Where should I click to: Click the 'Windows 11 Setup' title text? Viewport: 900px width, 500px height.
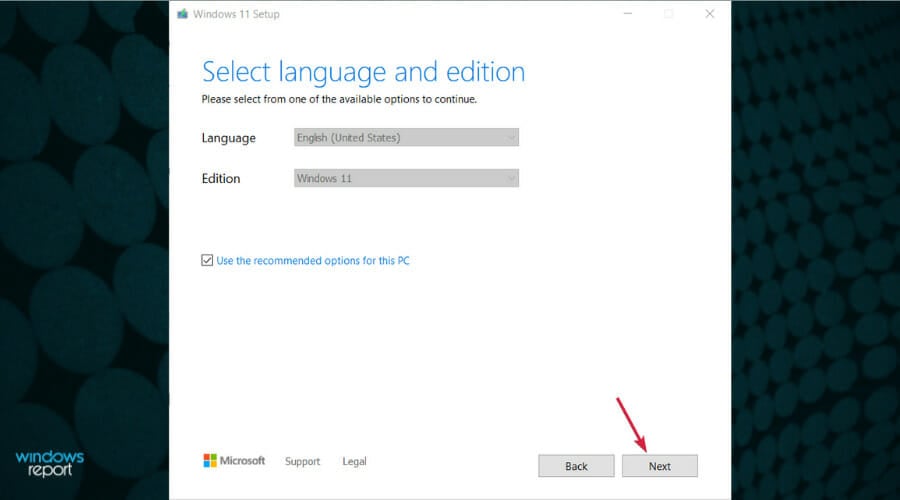[x=236, y=14]
